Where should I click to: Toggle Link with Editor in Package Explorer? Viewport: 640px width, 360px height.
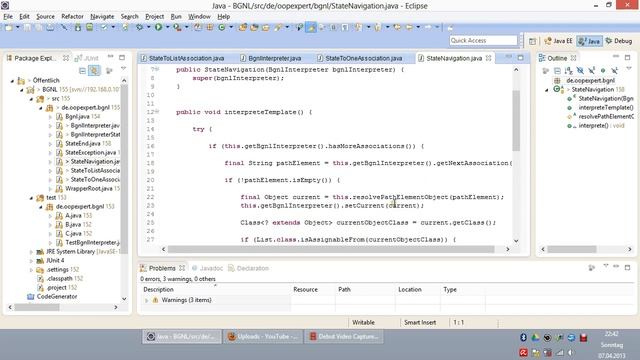click(x=94, y=70)
